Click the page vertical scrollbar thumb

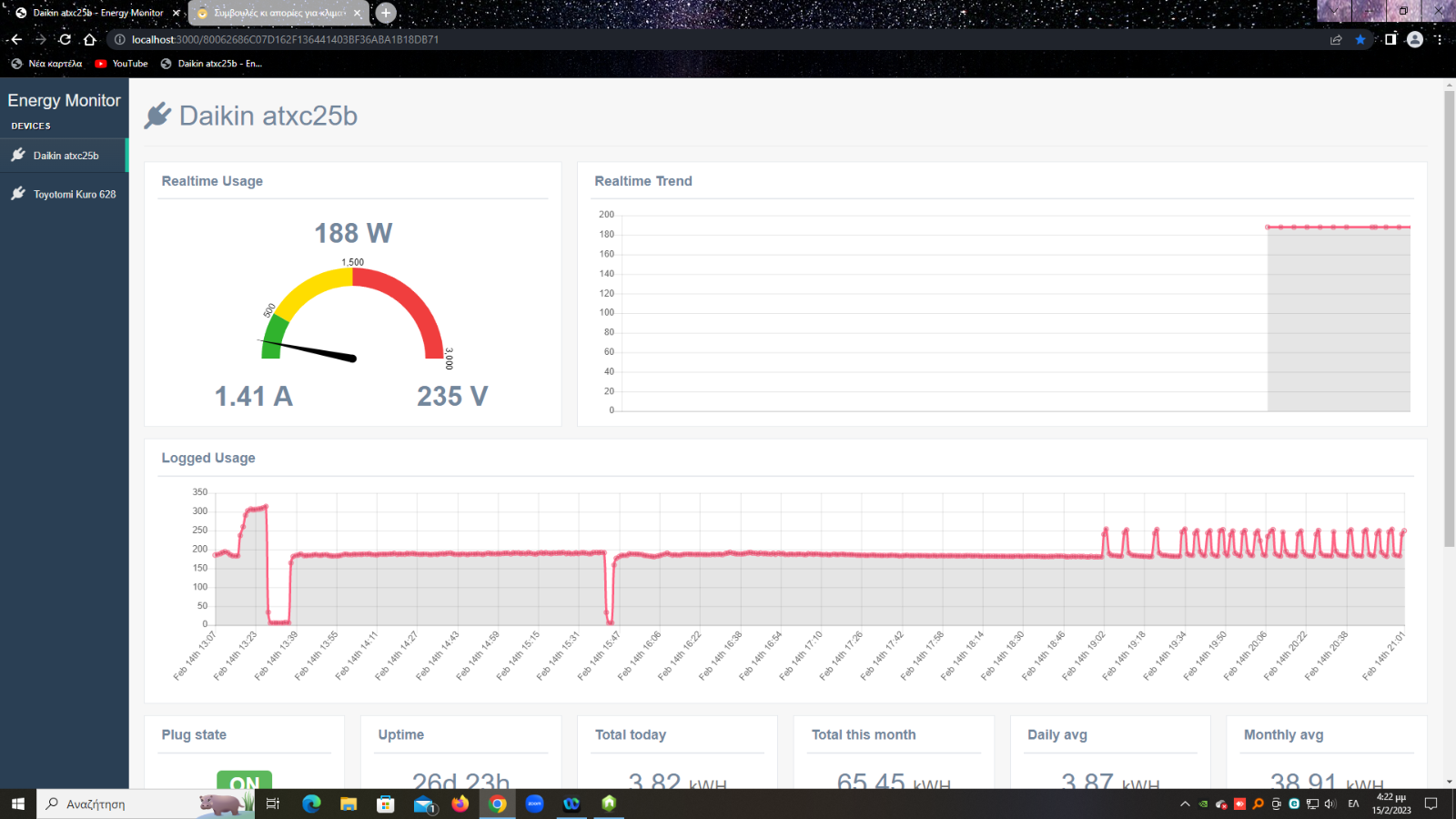click(1450, 318)
